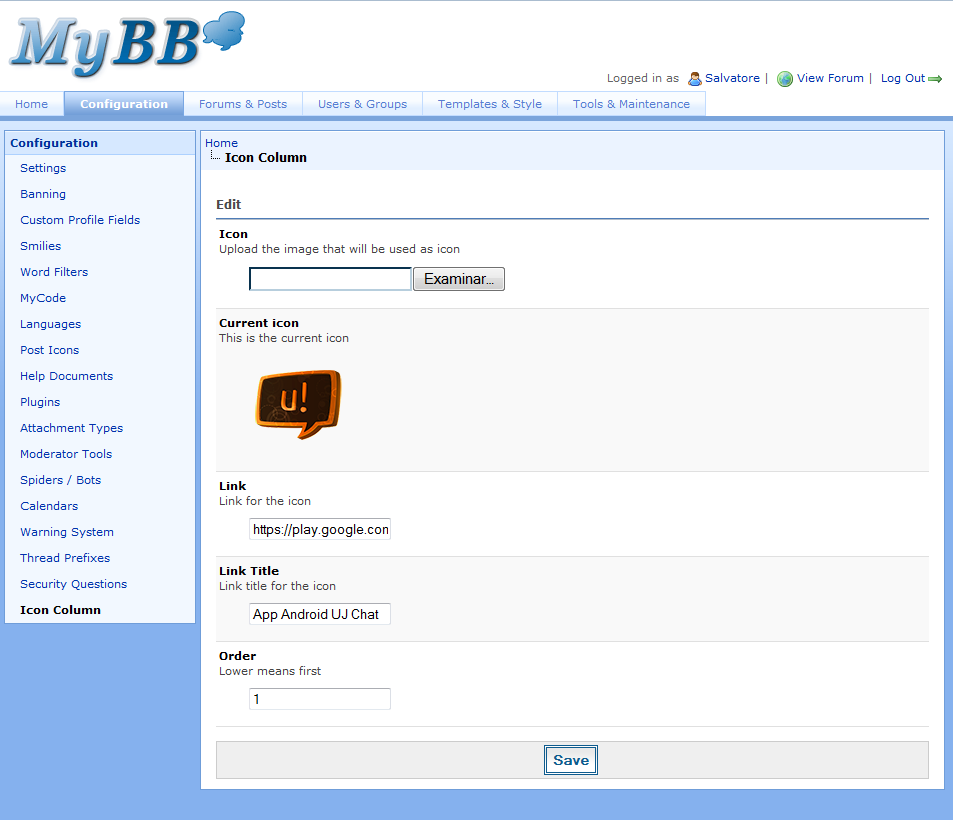This screenshot has height=820, width=953.
Task: Open Security Questions in the sidebar
Action: [x=74, y=584]
